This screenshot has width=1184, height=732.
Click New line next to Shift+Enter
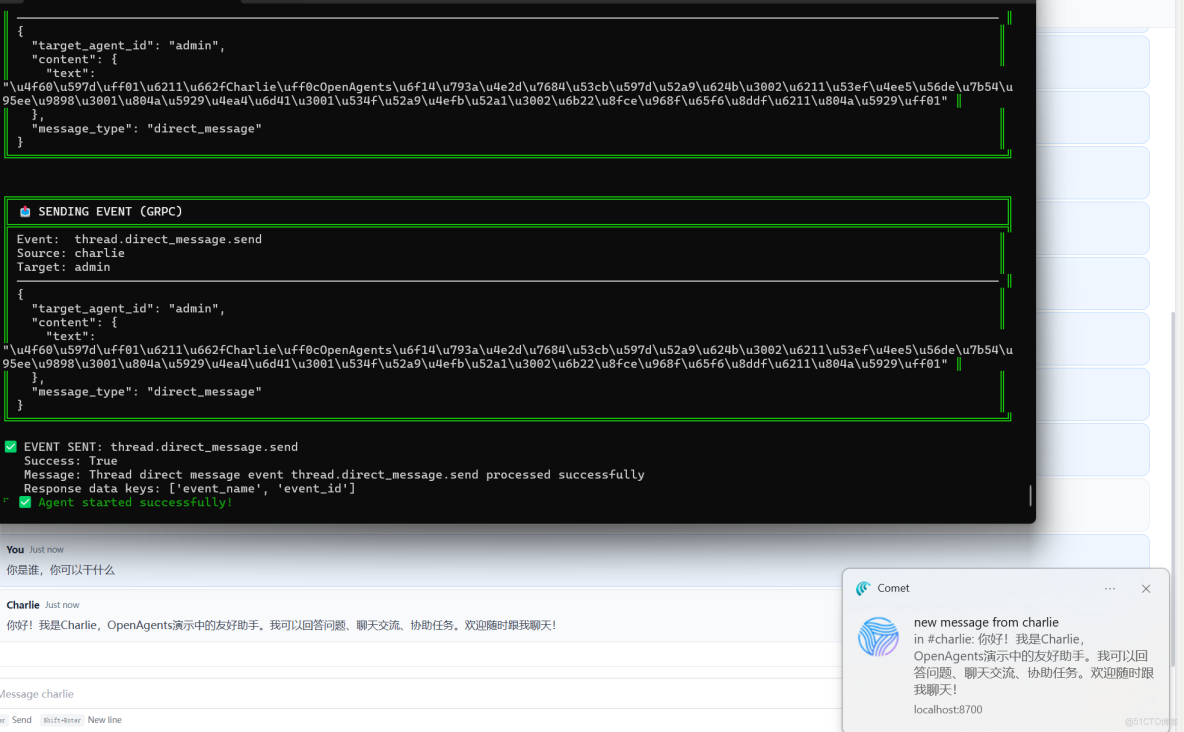pyautogui.click(x=104, y=719)
